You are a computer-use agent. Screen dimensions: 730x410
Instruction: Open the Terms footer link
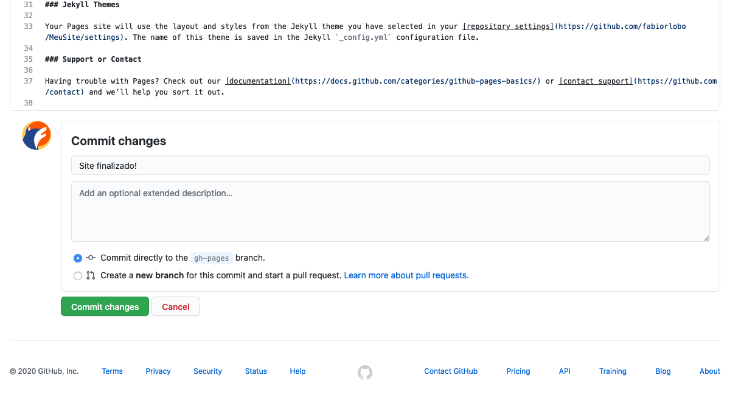112,371
